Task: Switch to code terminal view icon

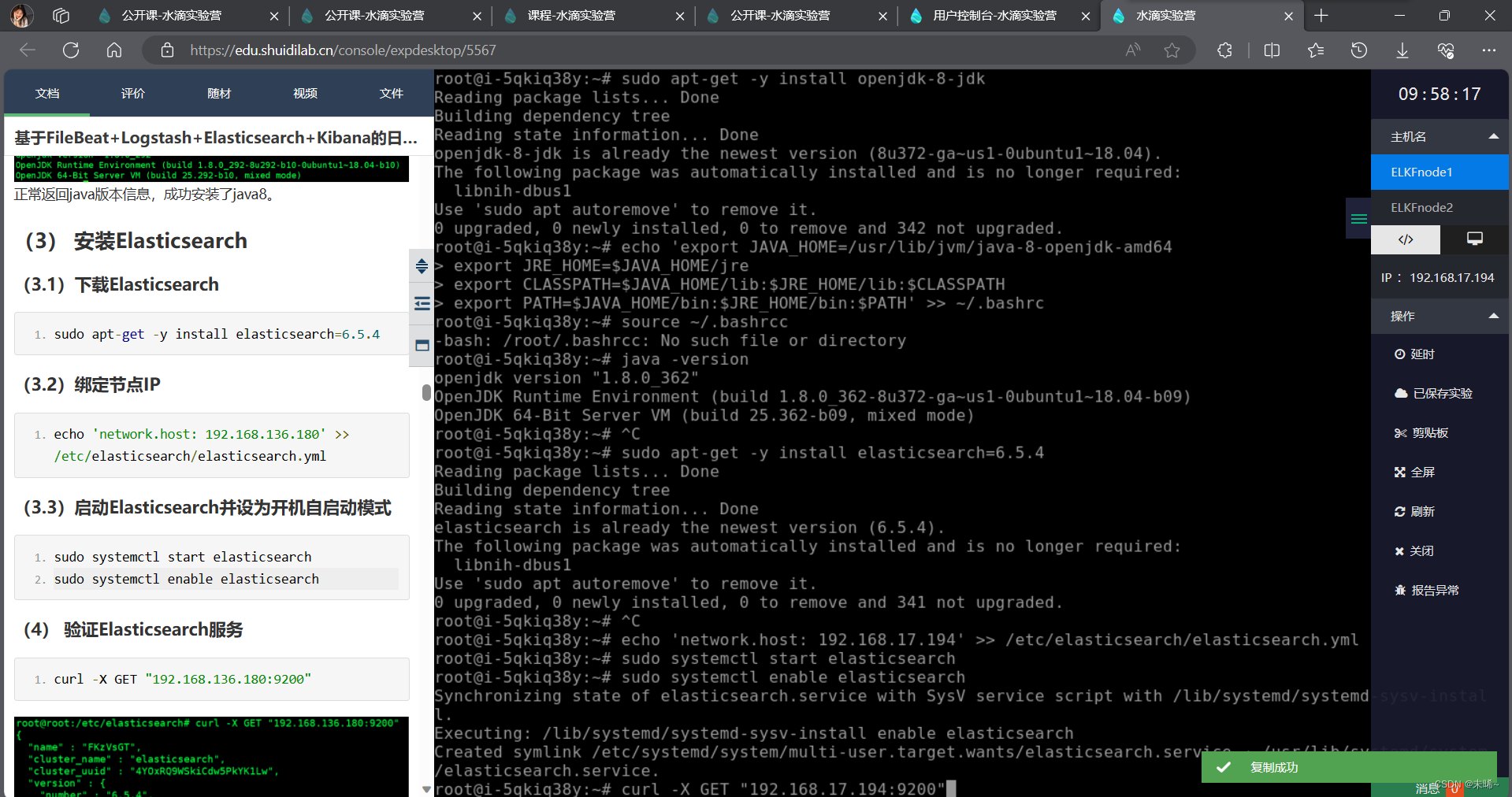Action: [1406, 239]
